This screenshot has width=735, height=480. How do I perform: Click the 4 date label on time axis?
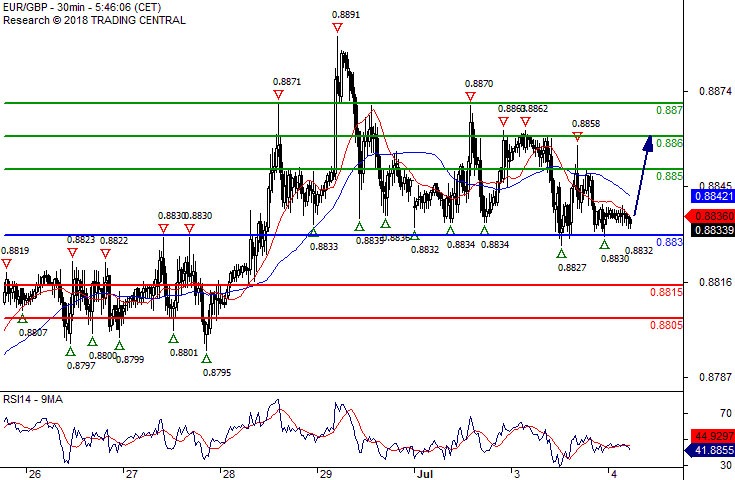[614, 474]
